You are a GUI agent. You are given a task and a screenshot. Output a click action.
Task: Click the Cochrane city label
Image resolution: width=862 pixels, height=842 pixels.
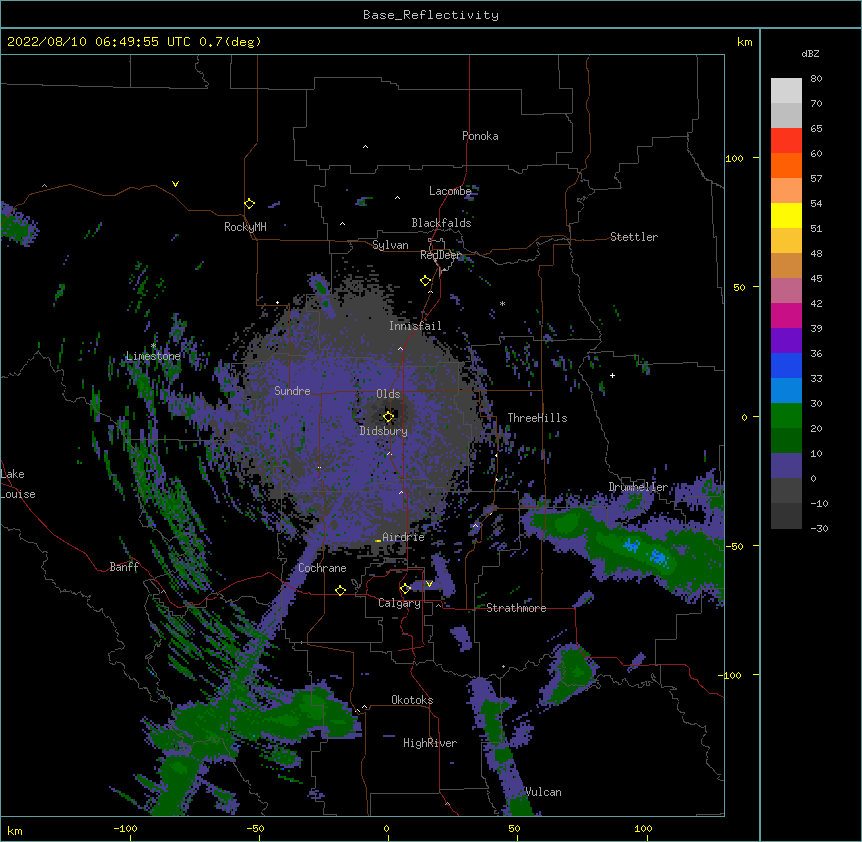click(322, 568)
